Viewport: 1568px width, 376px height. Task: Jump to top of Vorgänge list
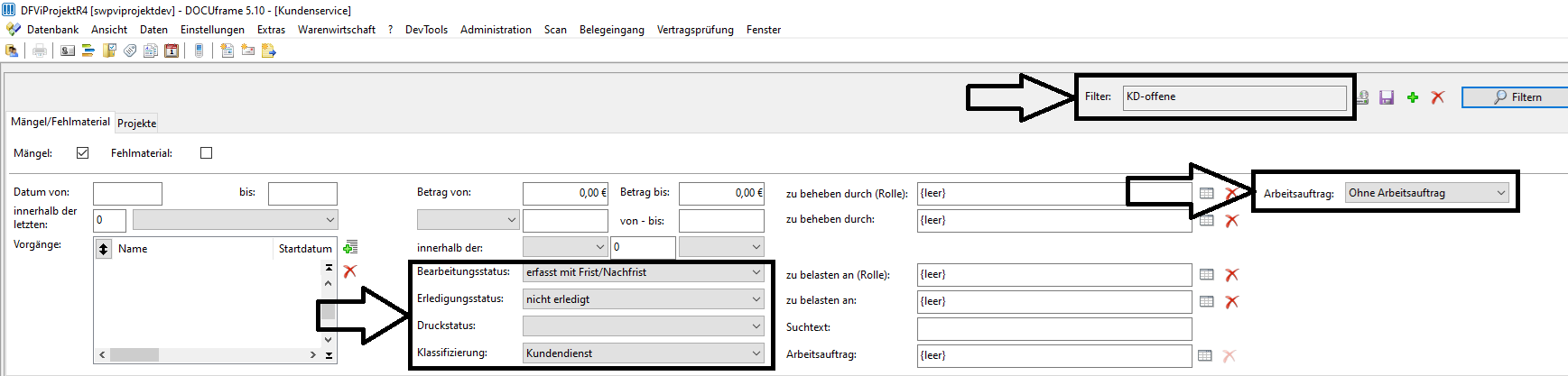click(329, 268)
